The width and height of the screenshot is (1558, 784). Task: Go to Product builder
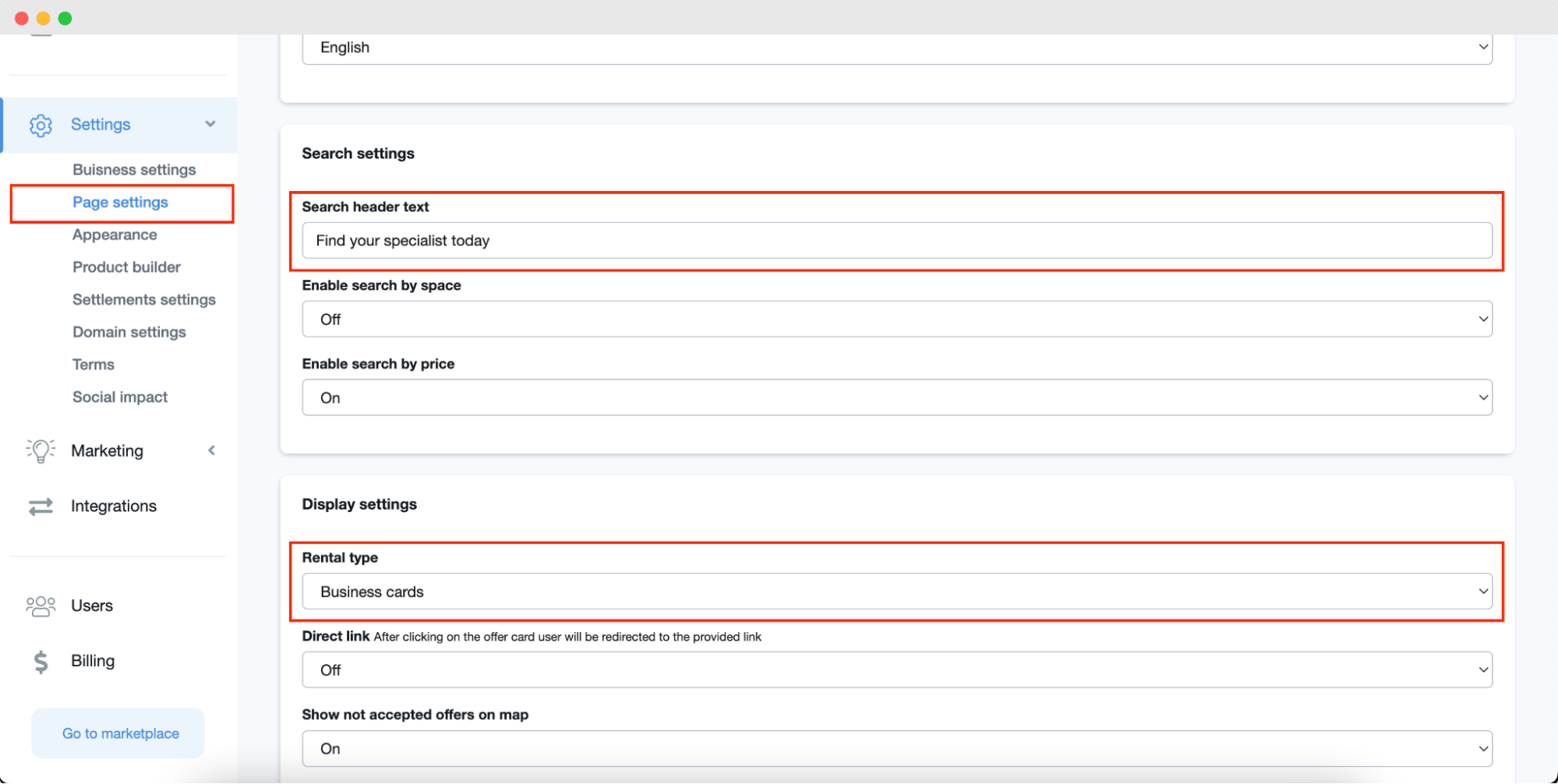126,267
